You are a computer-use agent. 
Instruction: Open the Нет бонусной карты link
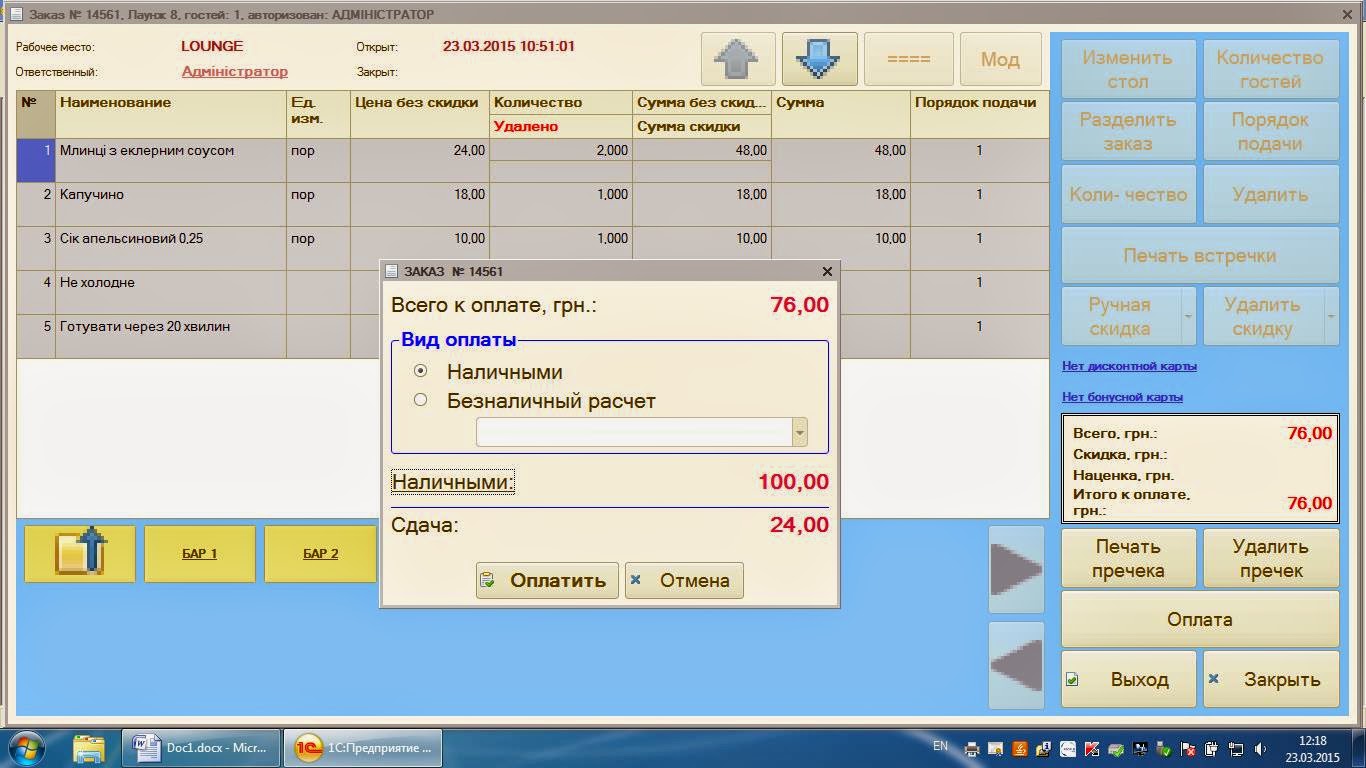tap(1122, 397)
